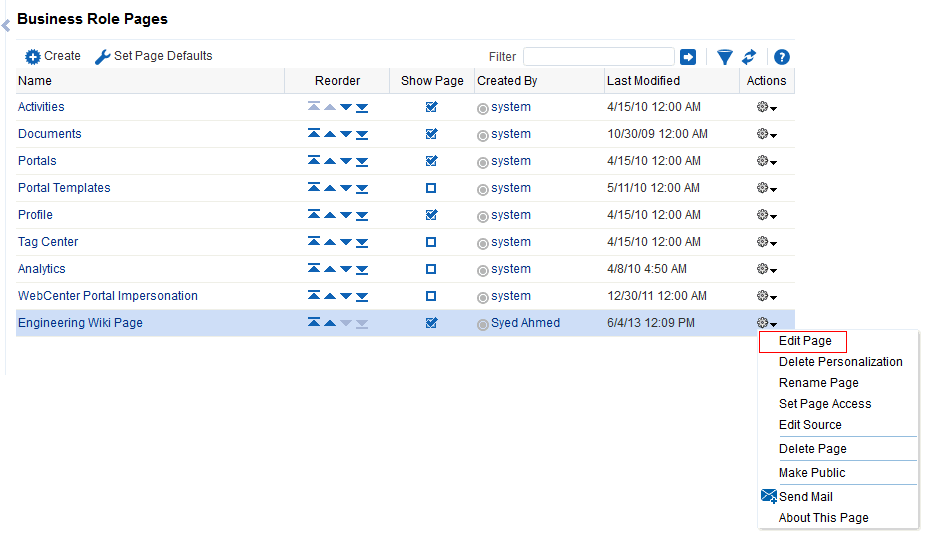Image resolution: width=938 pixels, height=547 pixels.
Task: Open the Portal Templates page link
Action: pyautogui.click(x=64, y=188)
